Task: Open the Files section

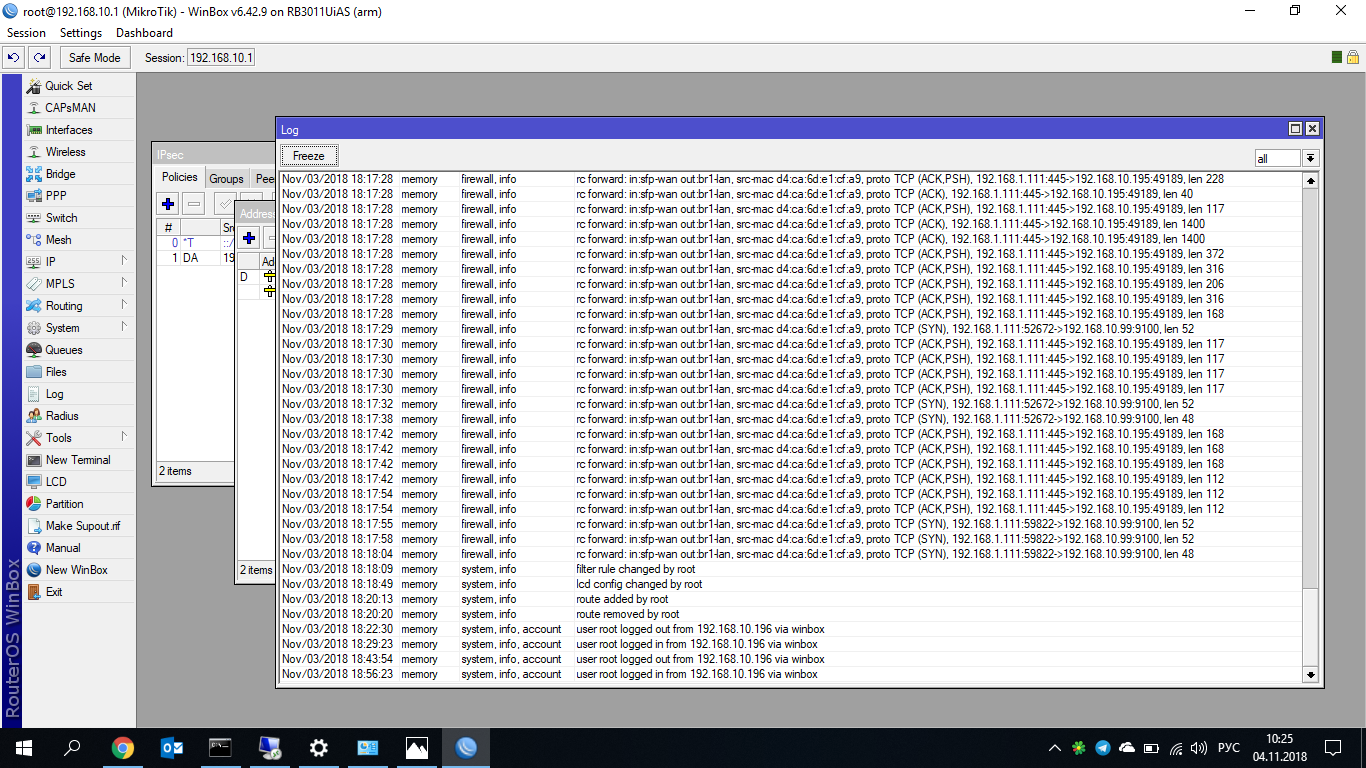Action: pyautogui.click(x=79, y=372)
